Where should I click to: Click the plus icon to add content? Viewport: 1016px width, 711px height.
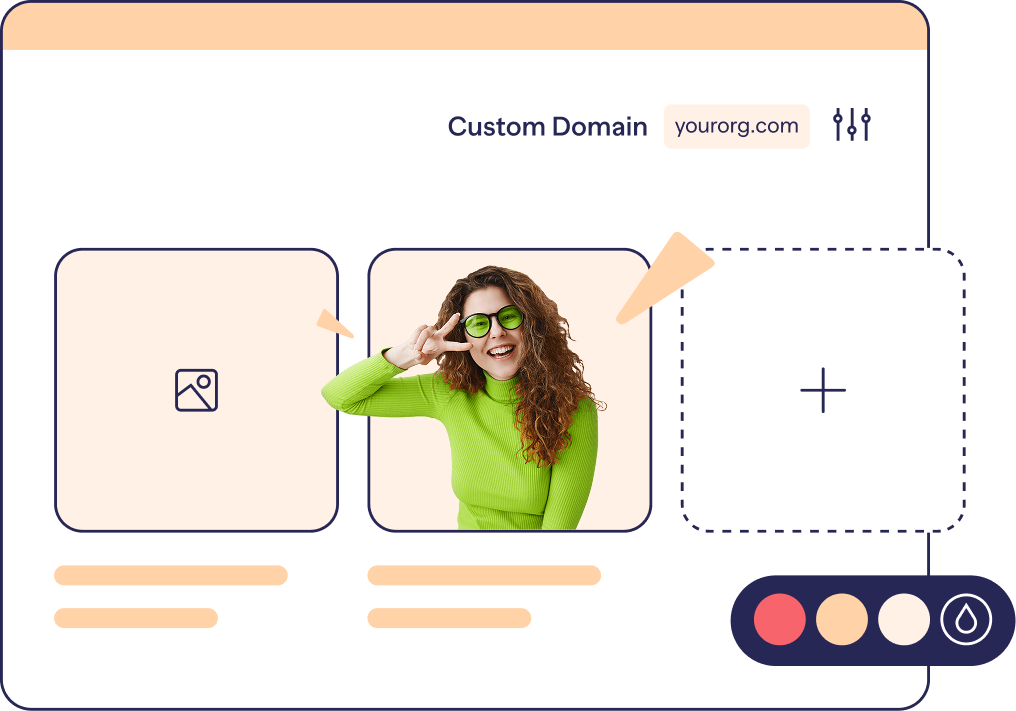coord(823,390)
